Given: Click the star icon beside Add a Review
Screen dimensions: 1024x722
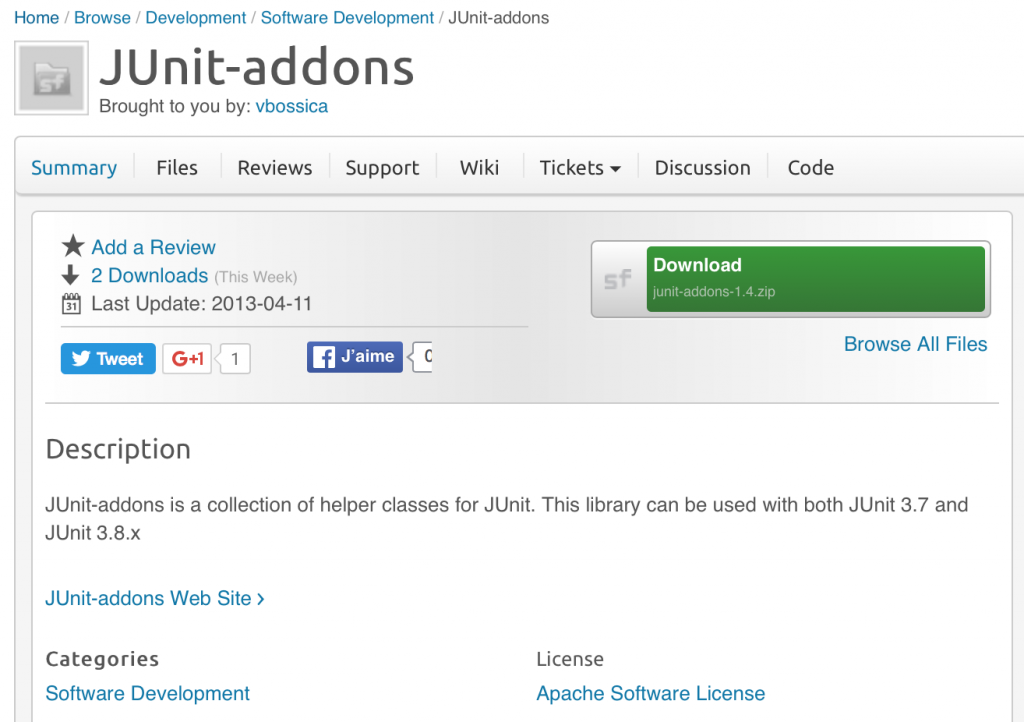Looking at the screenshot, I should 72,246.
